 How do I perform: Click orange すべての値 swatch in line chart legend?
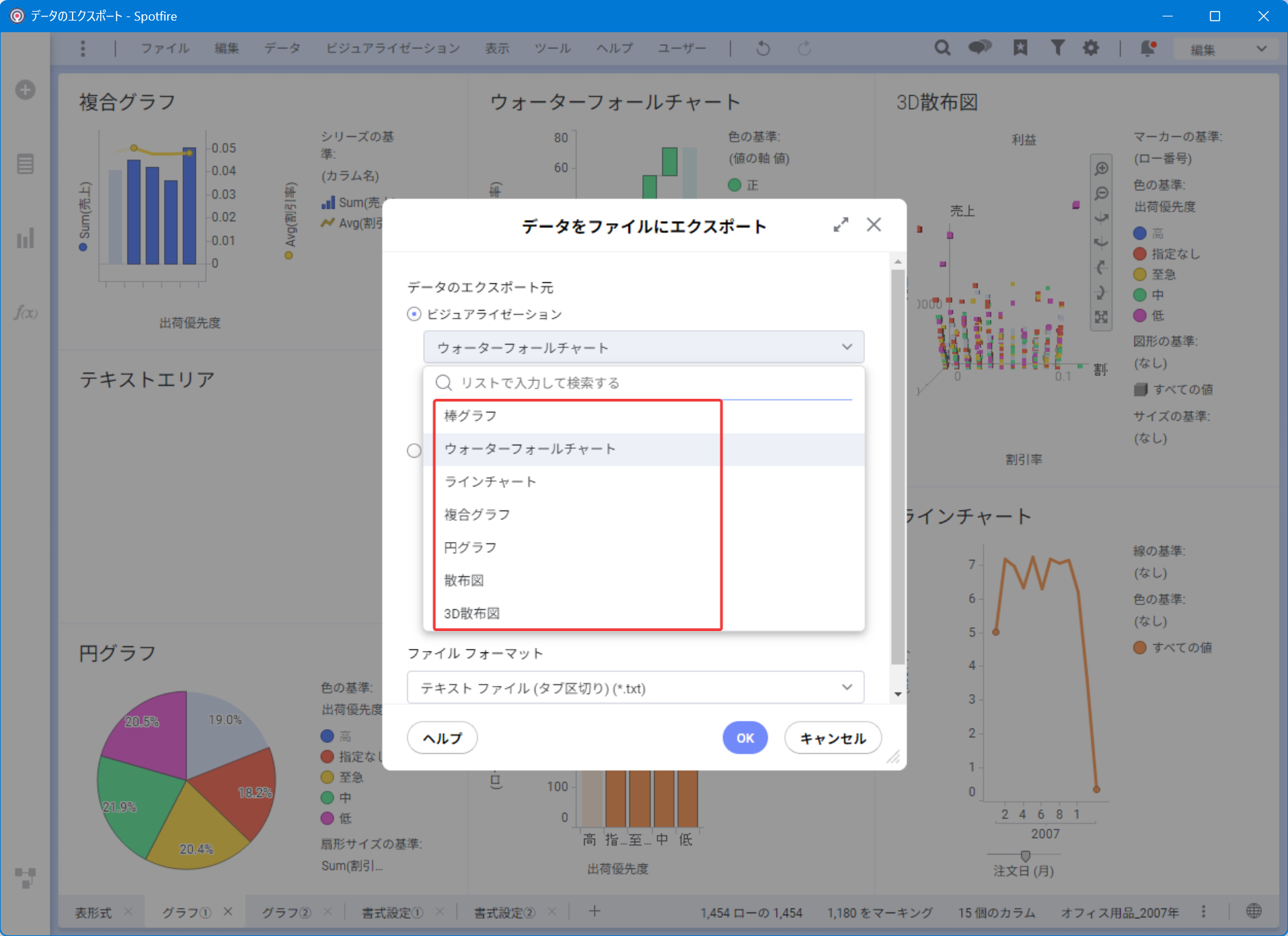point(1140,647)
